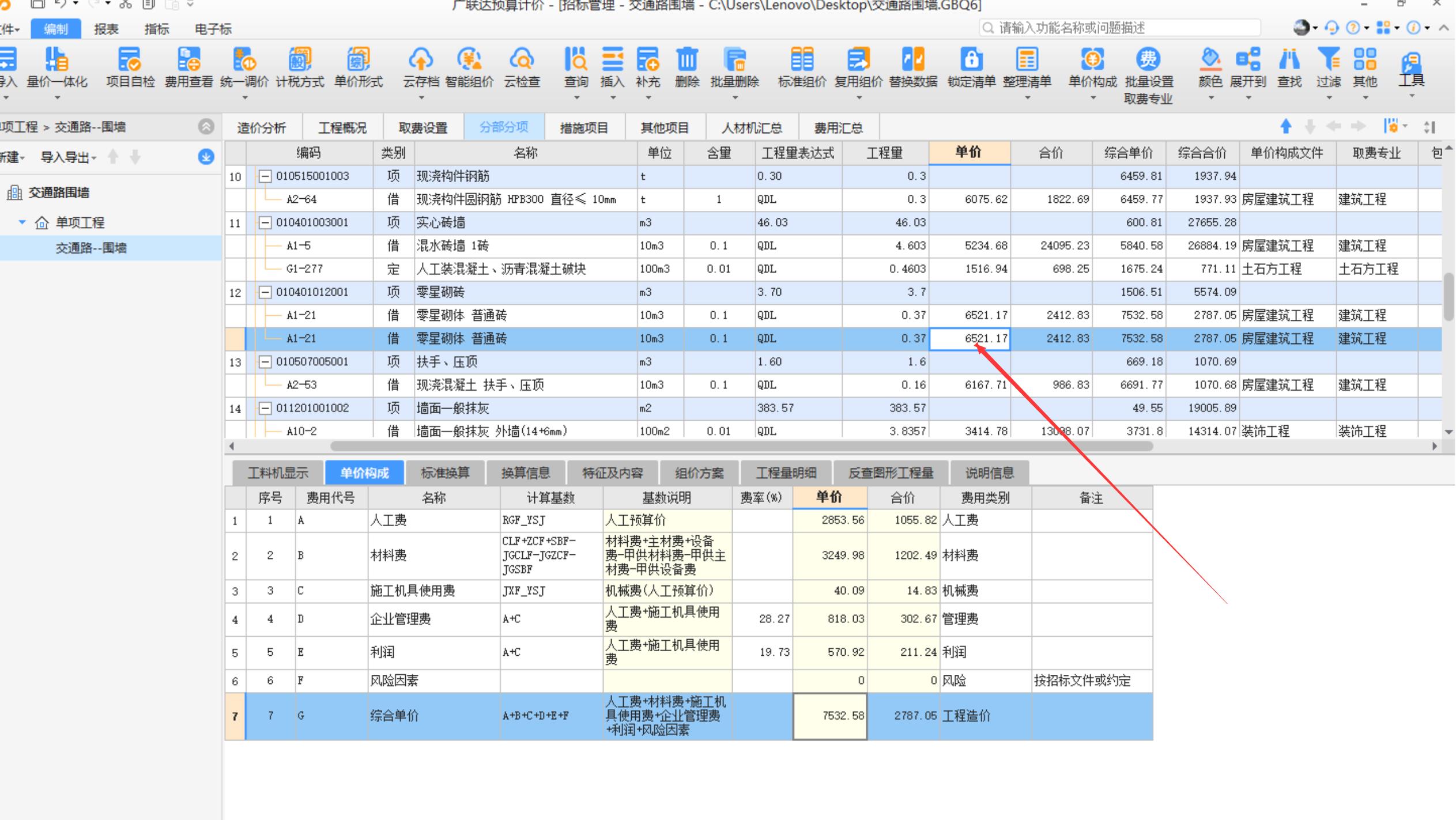This screenshot has width=1456, height=820.
Task: Open the 量价一体化 tool
Action: point(56,67)
